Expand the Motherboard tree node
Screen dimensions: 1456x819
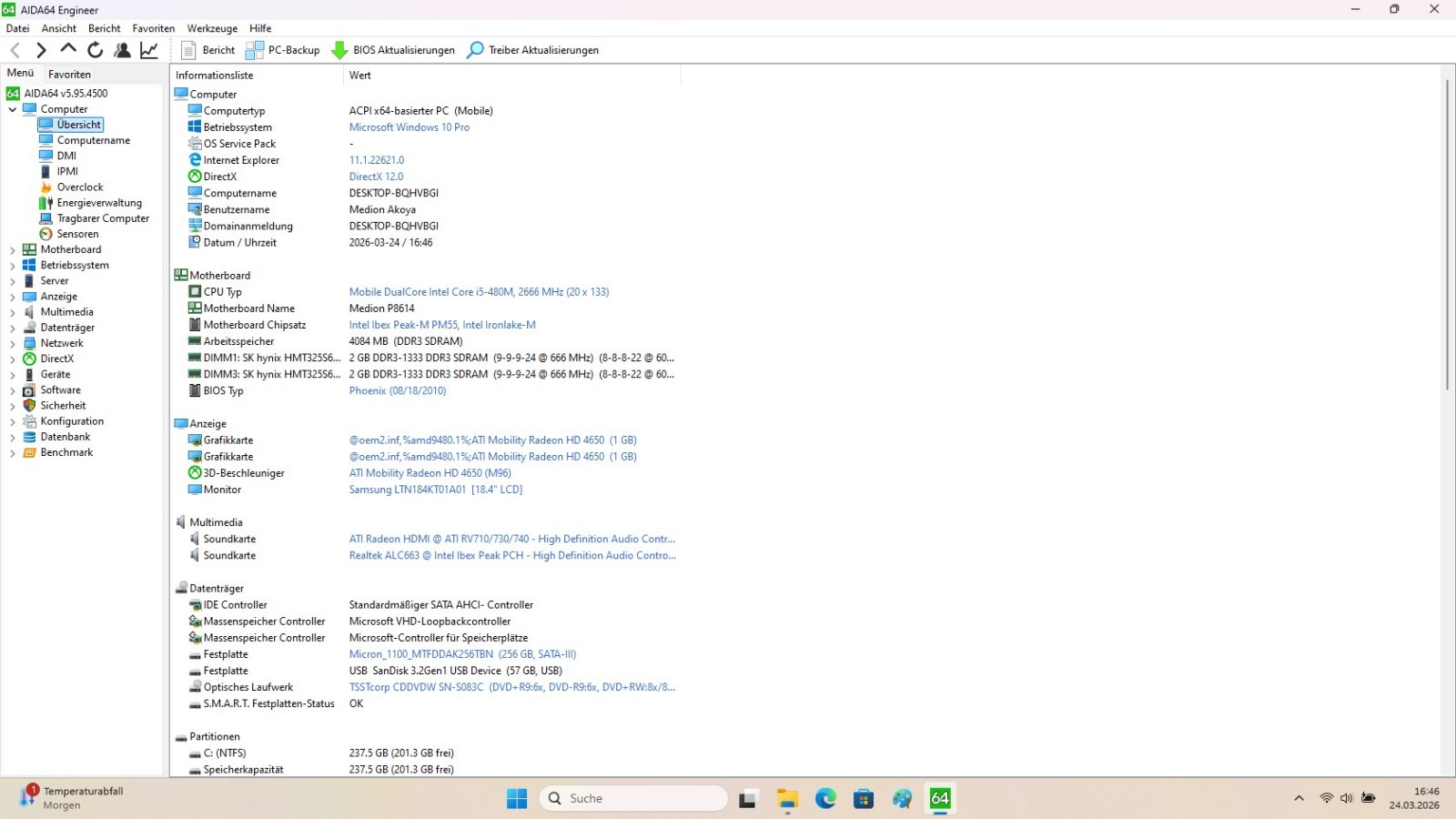13,249
